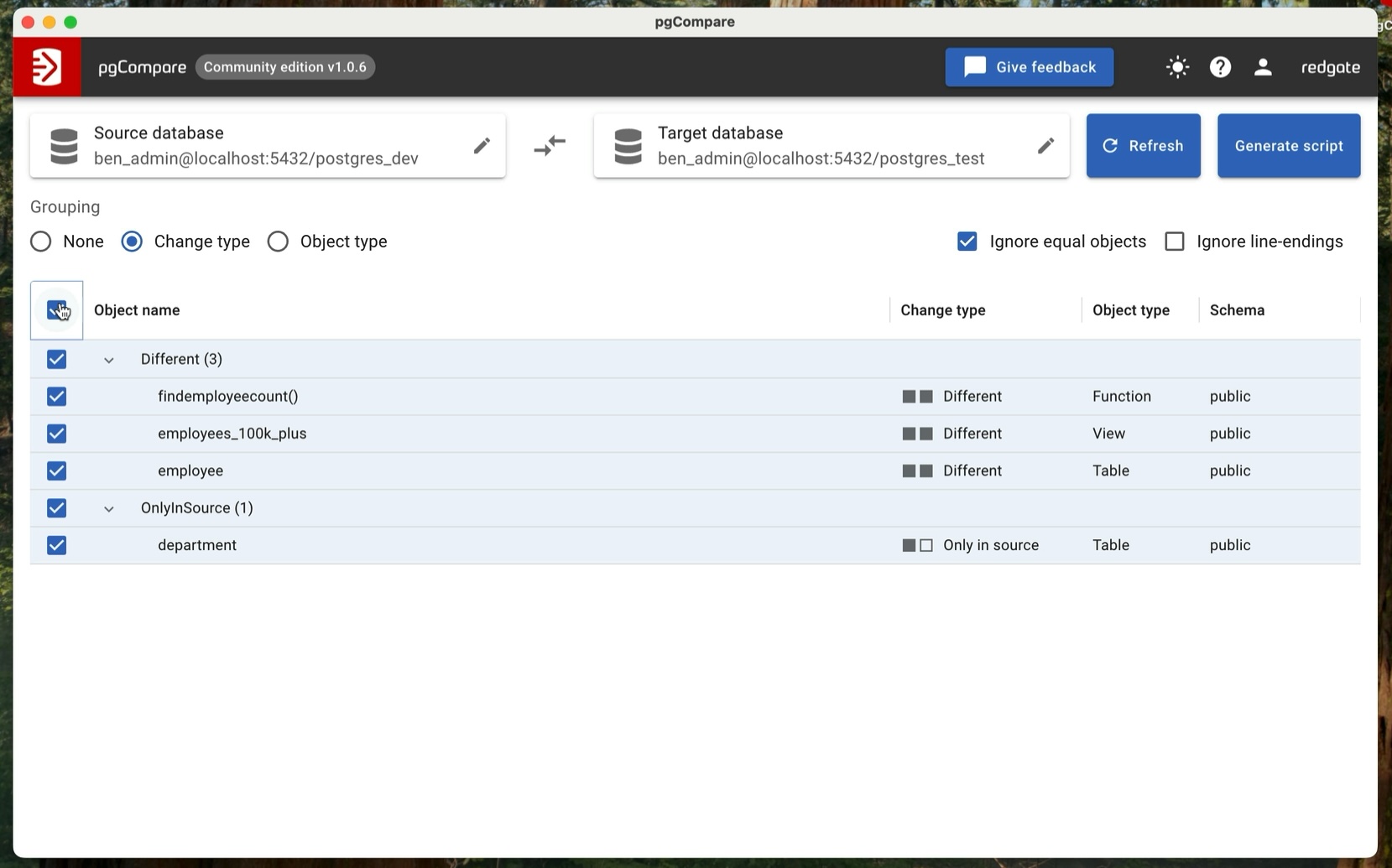Uncheck the employee table checkbox
The image size is (1392, 868).
click(x=56, y=471)
